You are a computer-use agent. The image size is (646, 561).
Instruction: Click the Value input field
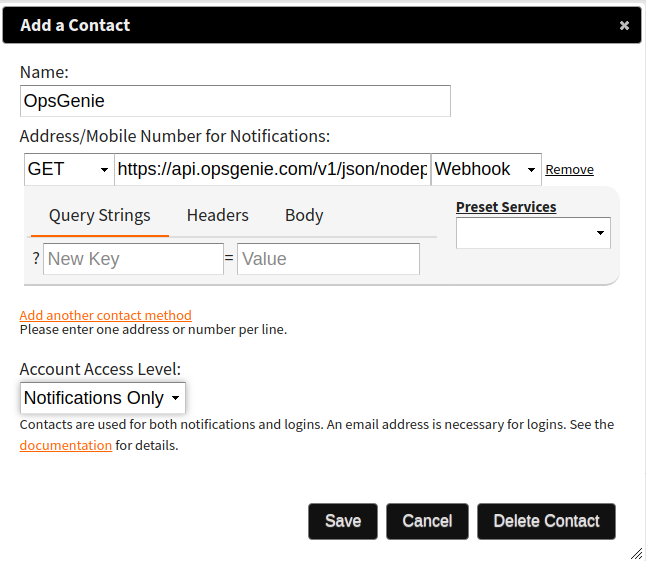pos(328,259)
